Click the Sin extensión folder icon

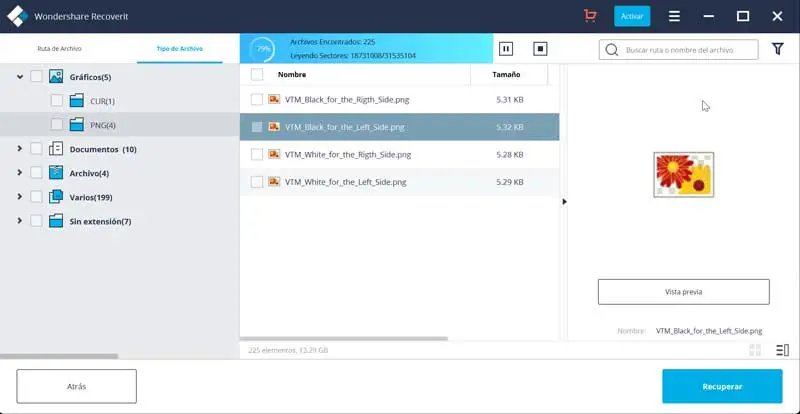[x=56, y=221]
